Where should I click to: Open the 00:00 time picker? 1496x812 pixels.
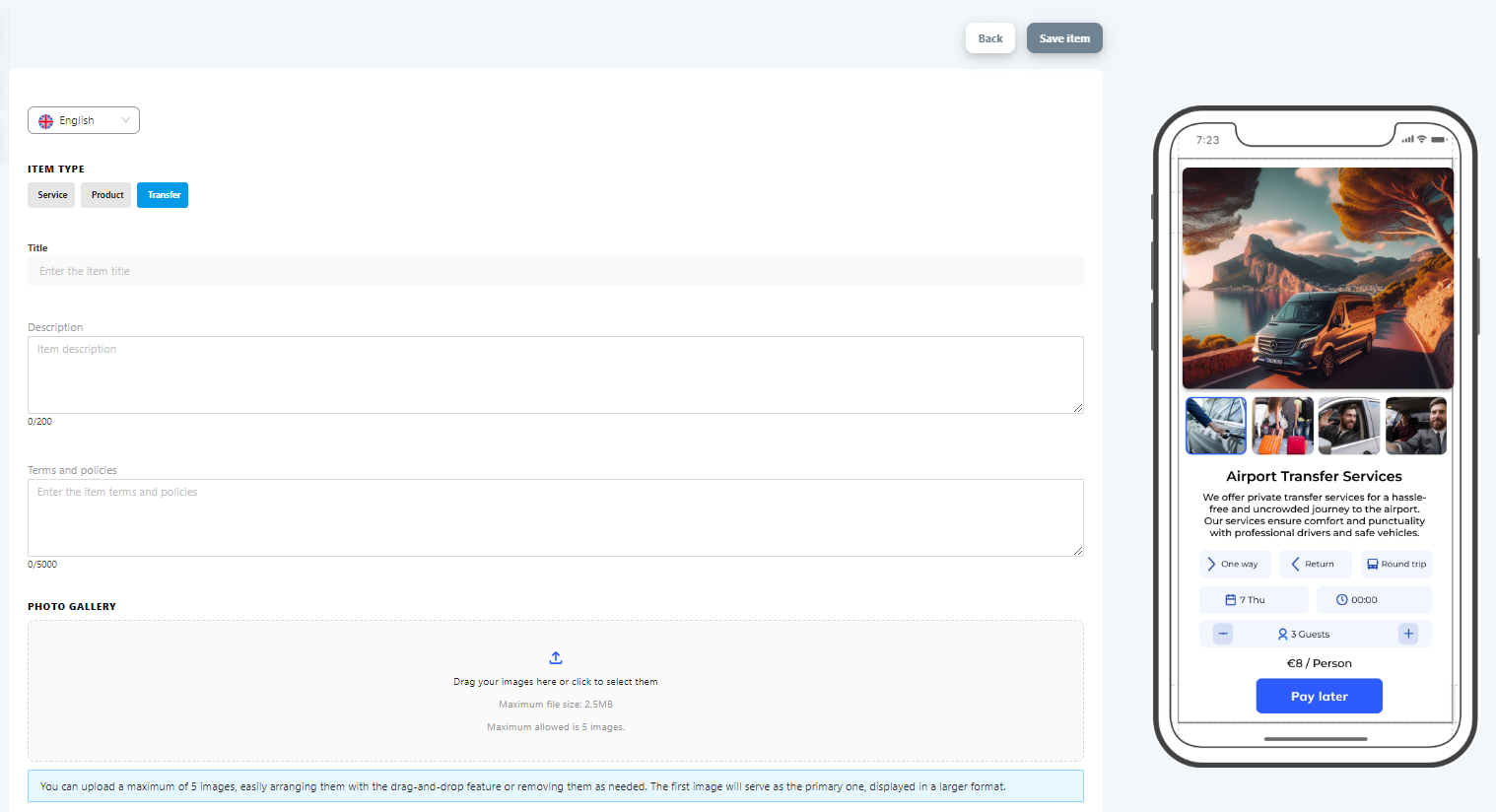[1374, 599]
